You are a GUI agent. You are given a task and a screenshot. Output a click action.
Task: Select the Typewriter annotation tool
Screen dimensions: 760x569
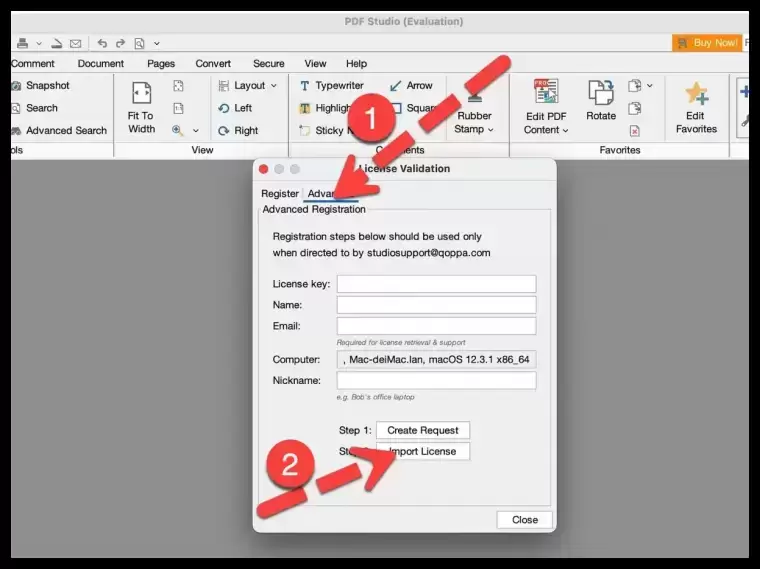pos(332,85)
